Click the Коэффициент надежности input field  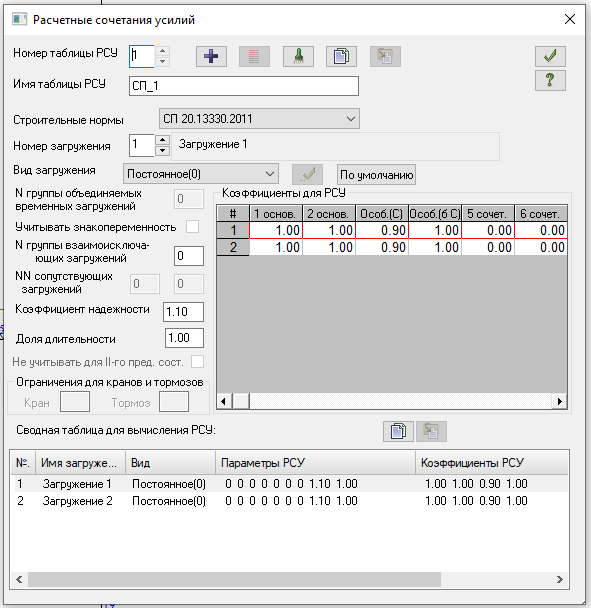pyautogui.click(x=183, y=312)
